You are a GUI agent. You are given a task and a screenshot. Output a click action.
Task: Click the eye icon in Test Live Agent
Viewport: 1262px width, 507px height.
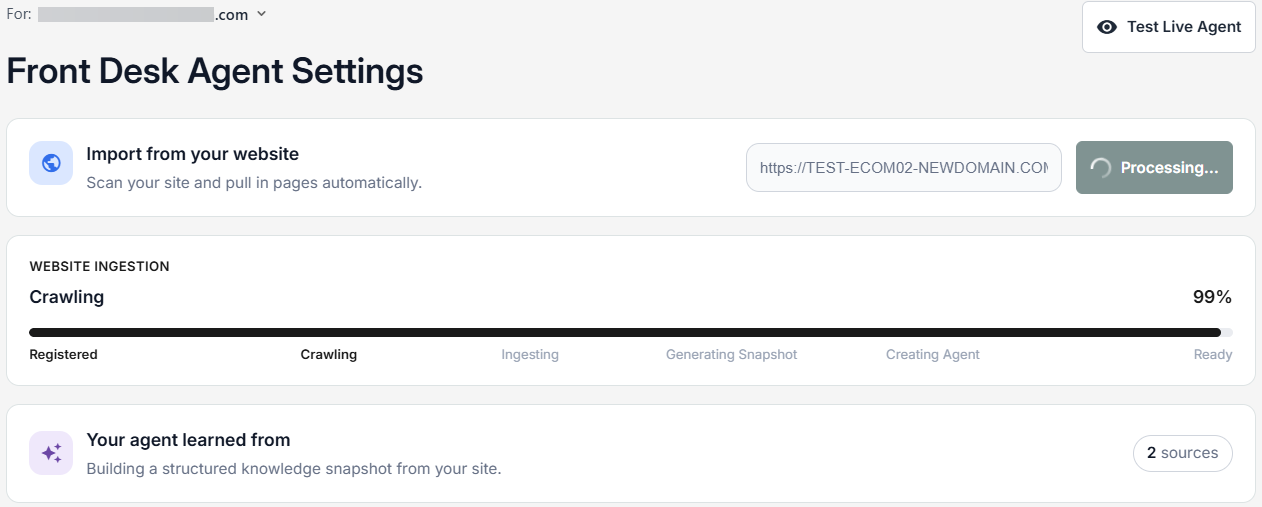point(1107,27)
